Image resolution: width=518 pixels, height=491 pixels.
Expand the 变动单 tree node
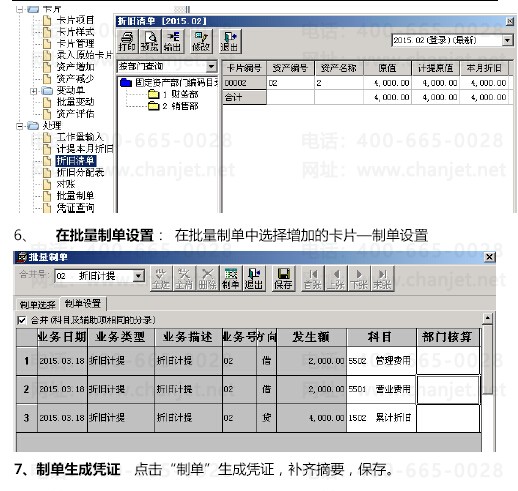[x=34, y=91]
